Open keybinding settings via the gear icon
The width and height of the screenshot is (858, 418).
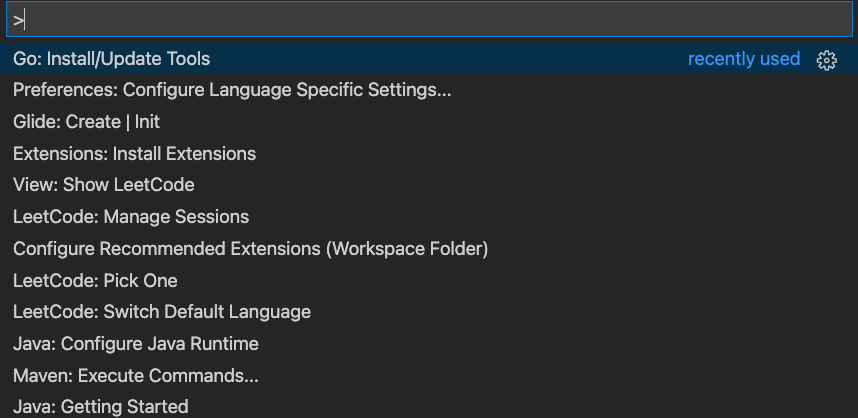point(826,60)
